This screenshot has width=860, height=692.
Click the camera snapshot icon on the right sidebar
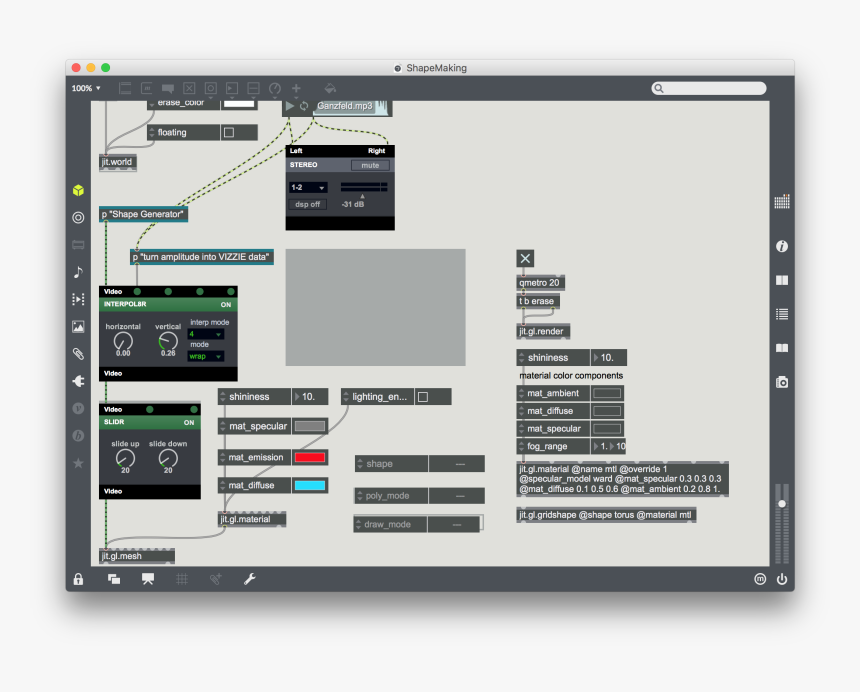click(781, 381)
